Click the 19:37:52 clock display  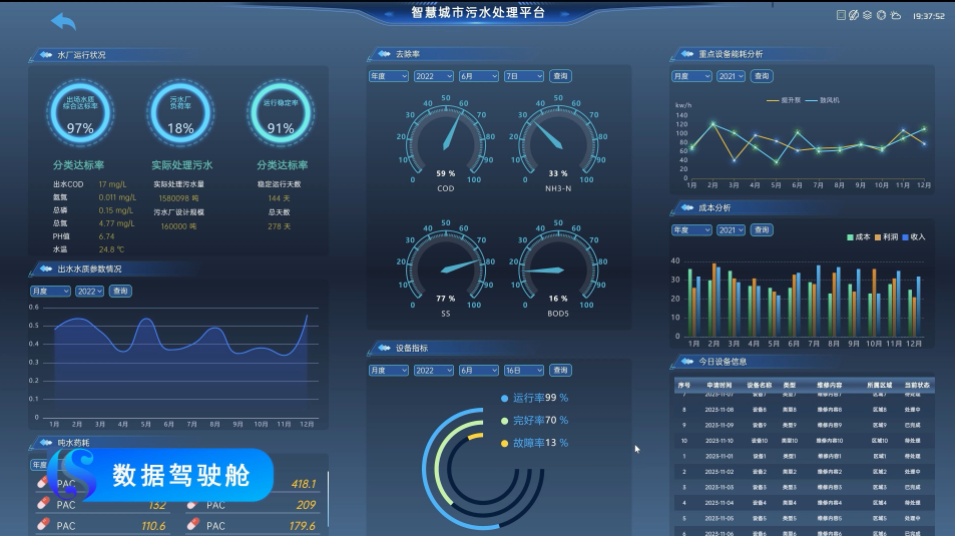click(x=929, y=16)
